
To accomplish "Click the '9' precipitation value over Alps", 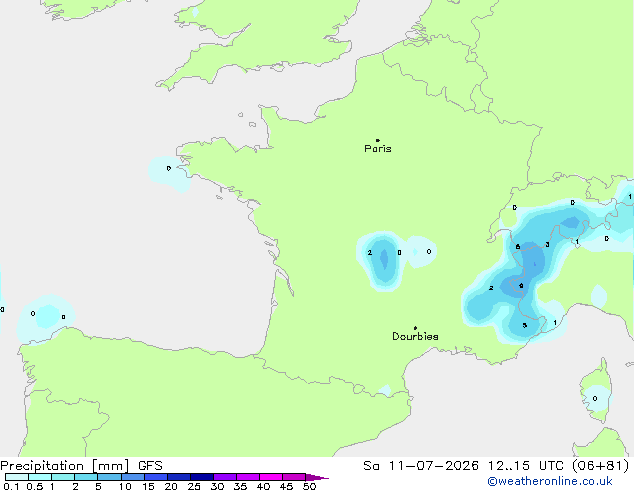I will (521, 286).
